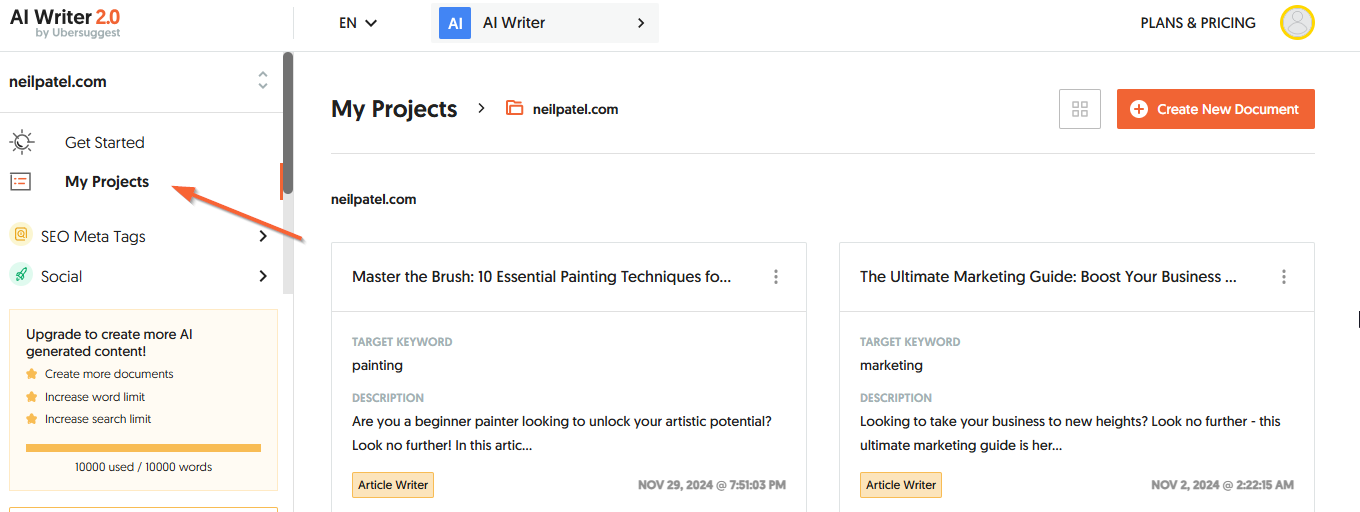This screenshot has width=1360, height=512.
Task: Expand the Social menu section
Action: pyautogui.click(x=263, y=276)
